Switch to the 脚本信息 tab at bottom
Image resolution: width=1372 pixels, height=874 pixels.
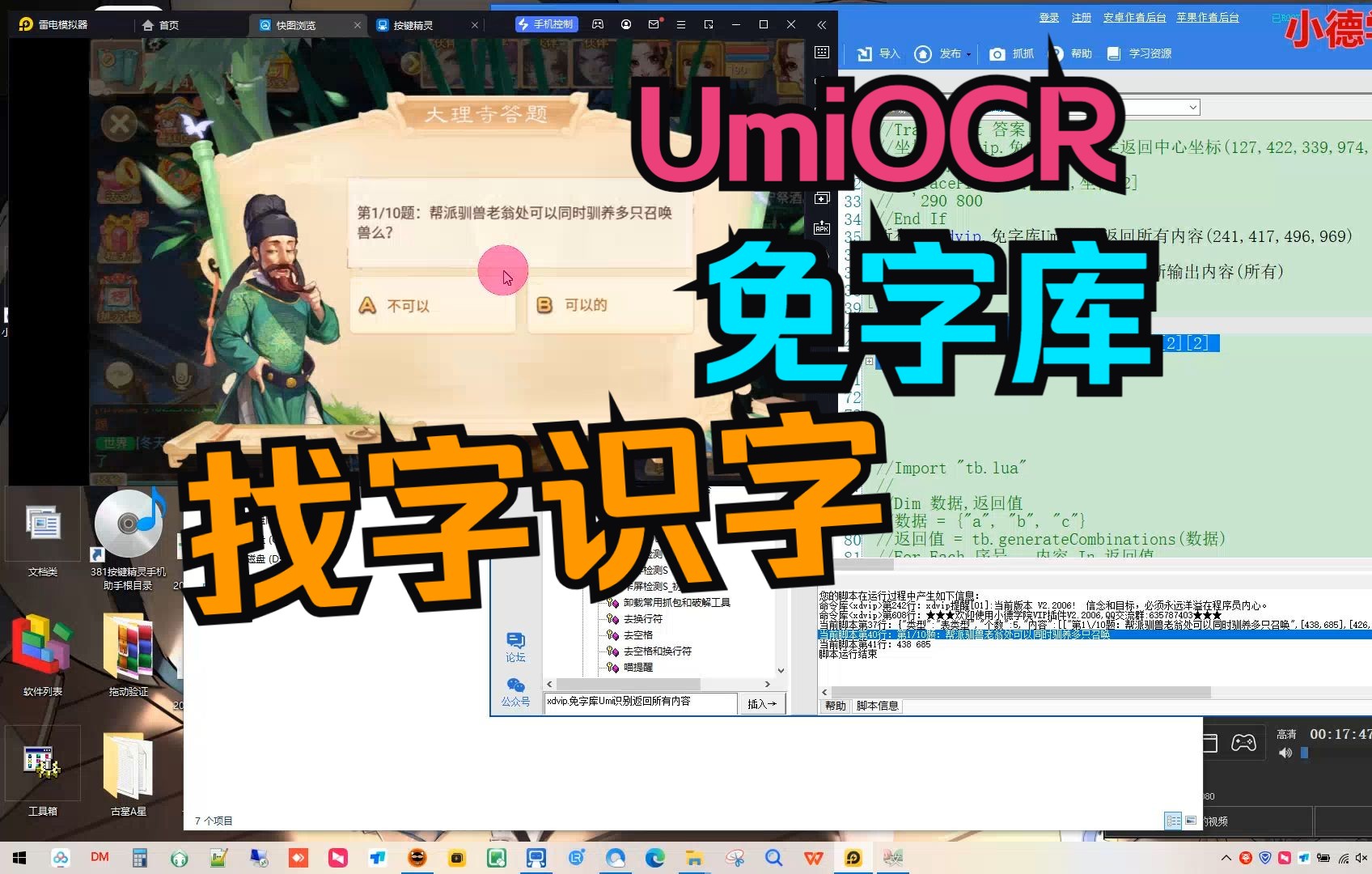click(x=877, y=705)
